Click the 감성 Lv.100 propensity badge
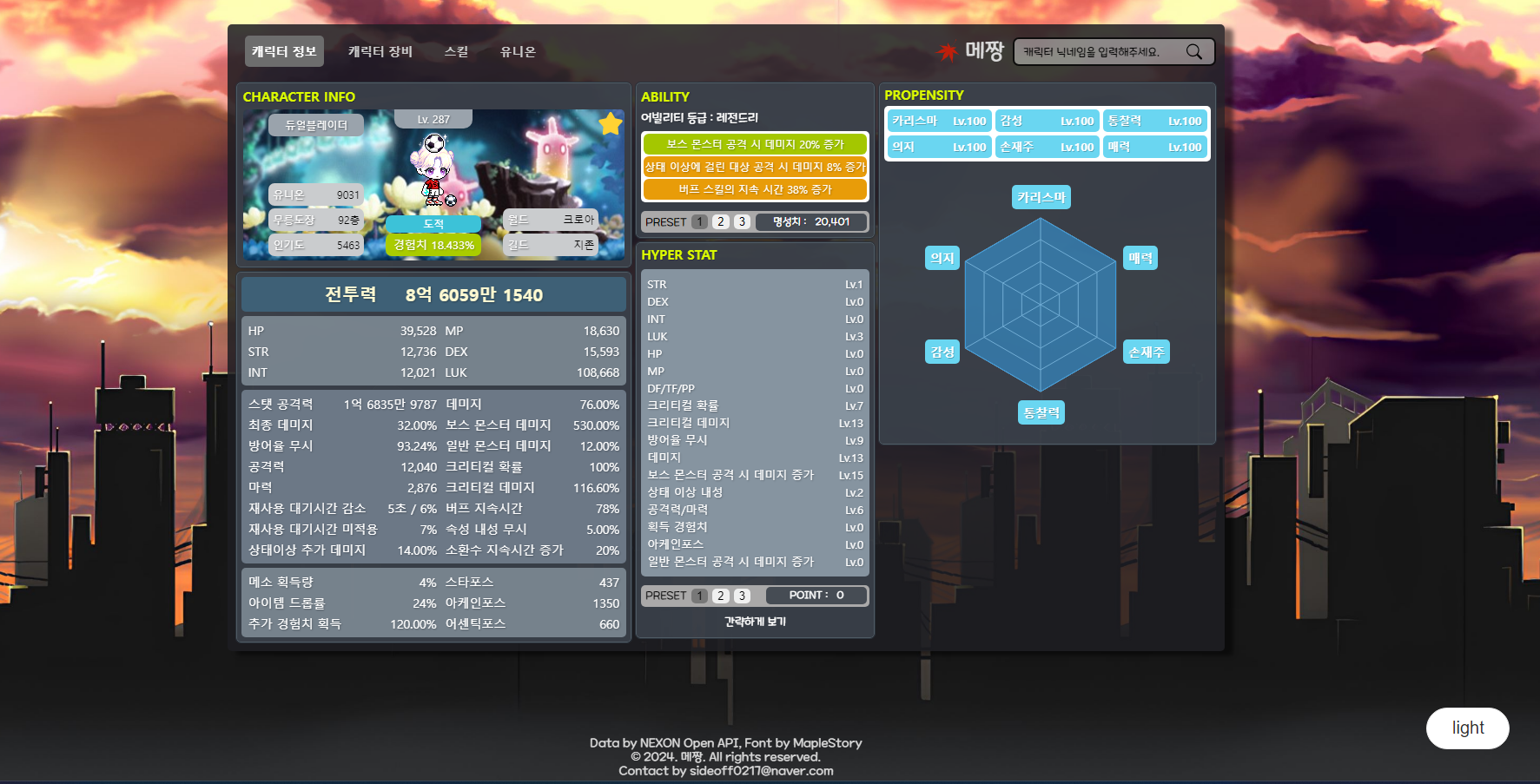 pos(1047,122)
